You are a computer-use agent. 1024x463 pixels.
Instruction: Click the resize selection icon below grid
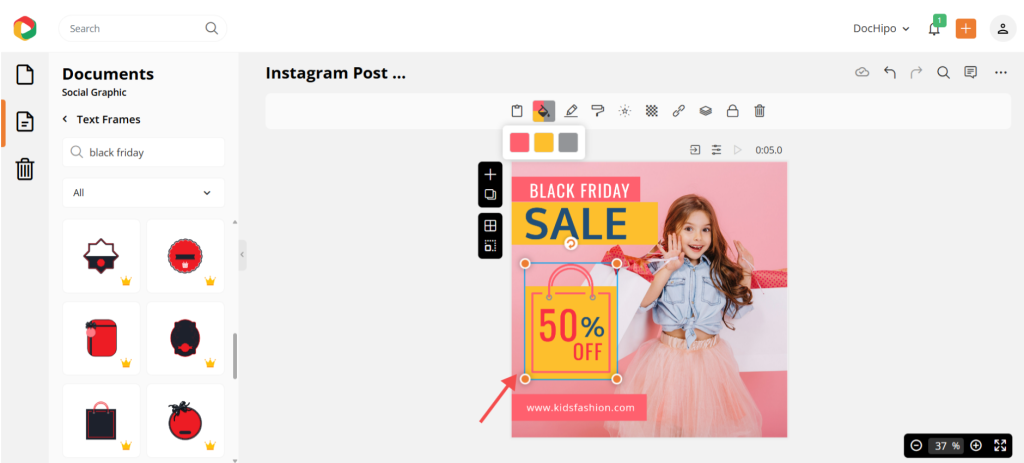[x=490, y=246]
